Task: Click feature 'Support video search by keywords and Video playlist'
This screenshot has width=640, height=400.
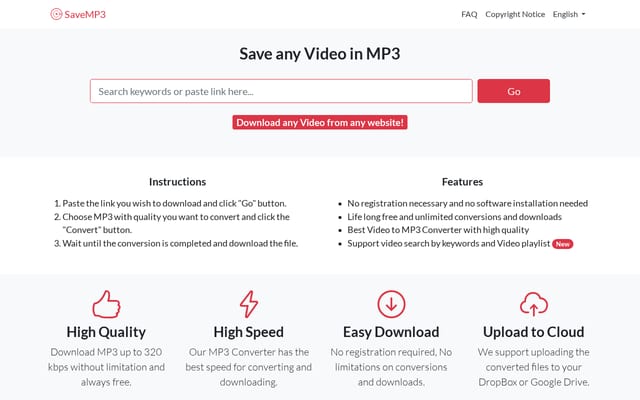Action: click(x=449, y=244)
